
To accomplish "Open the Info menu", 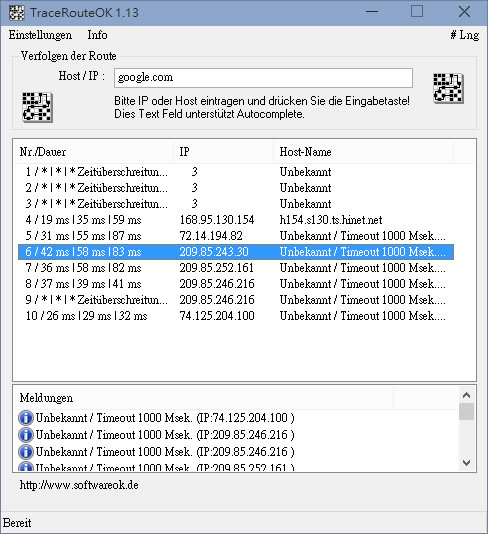I will click(x=97, y=35).
